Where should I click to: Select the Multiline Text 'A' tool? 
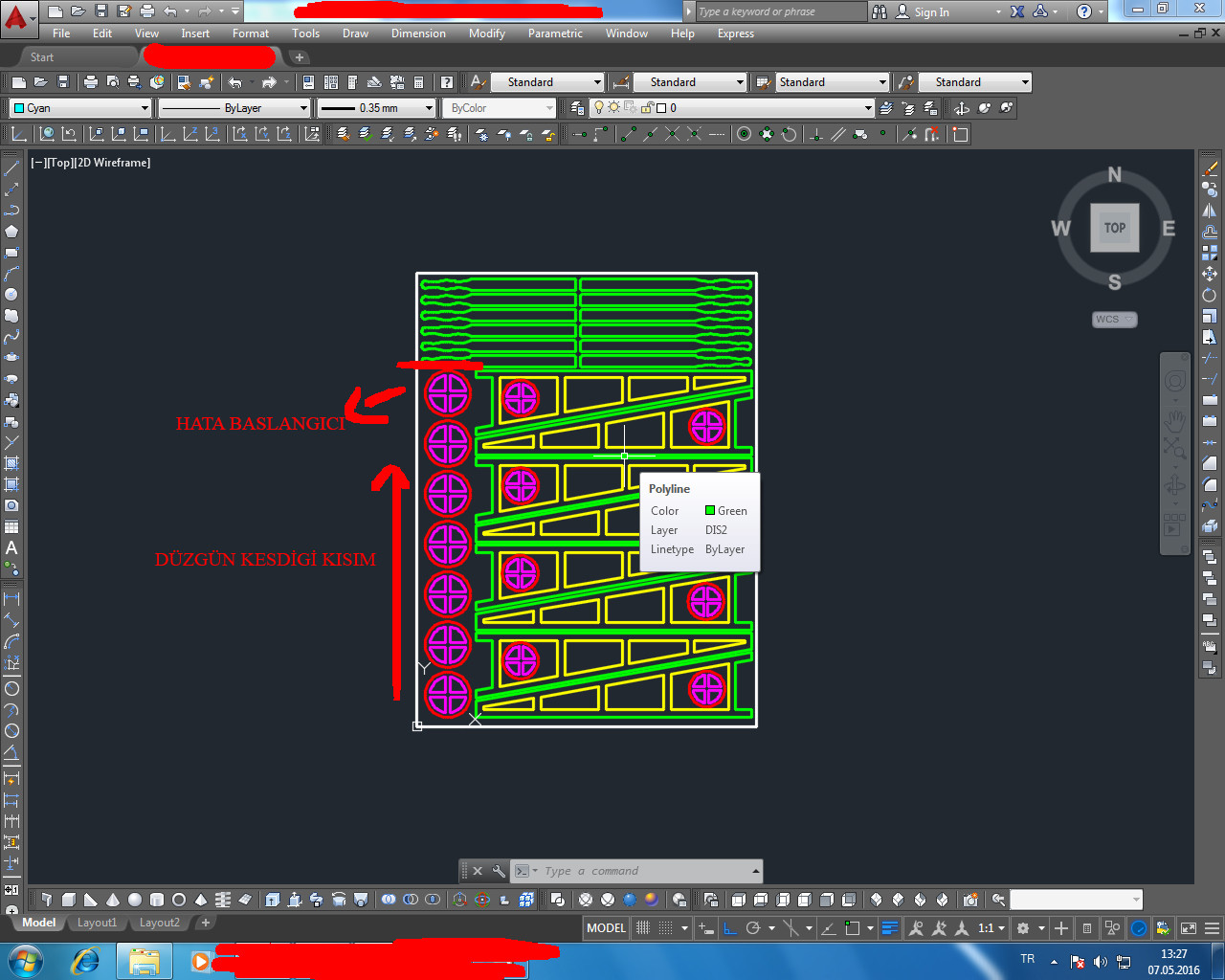tap(11, 547)
